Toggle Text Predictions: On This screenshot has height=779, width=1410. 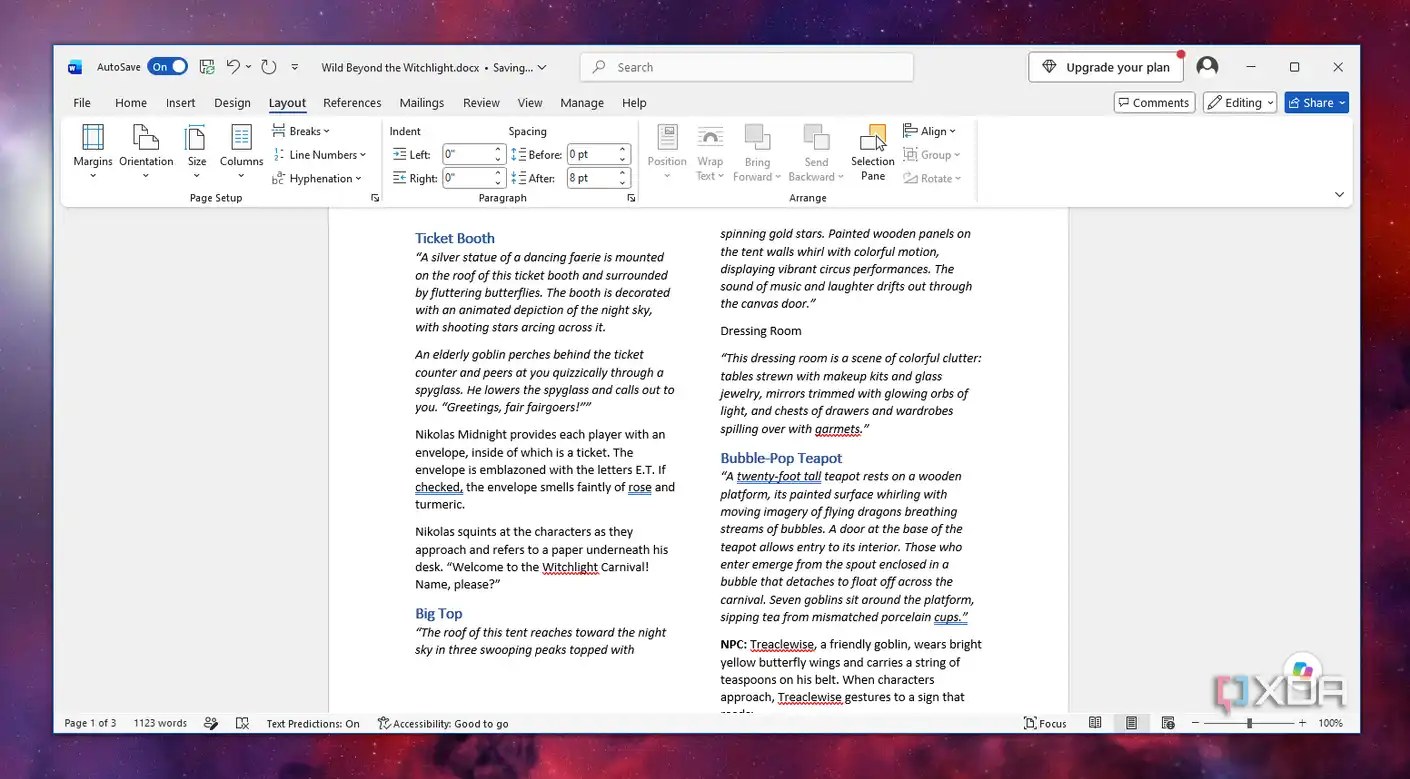point(313,723)
